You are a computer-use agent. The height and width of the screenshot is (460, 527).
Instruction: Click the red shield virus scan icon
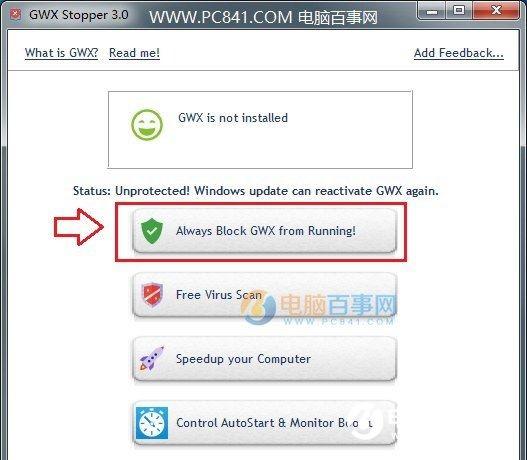coord(152,295)
